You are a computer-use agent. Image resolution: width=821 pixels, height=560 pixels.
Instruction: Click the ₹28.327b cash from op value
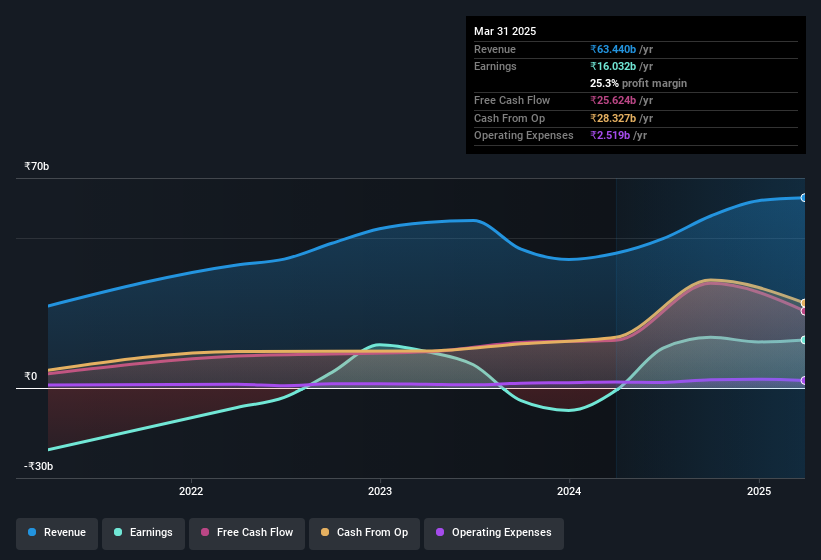[x=613, y=118]
